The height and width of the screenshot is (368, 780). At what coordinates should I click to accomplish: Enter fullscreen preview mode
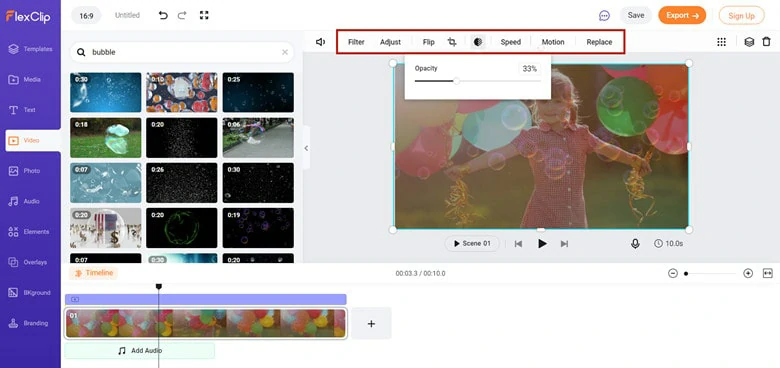pyautogui.click(x=204, y=15)
